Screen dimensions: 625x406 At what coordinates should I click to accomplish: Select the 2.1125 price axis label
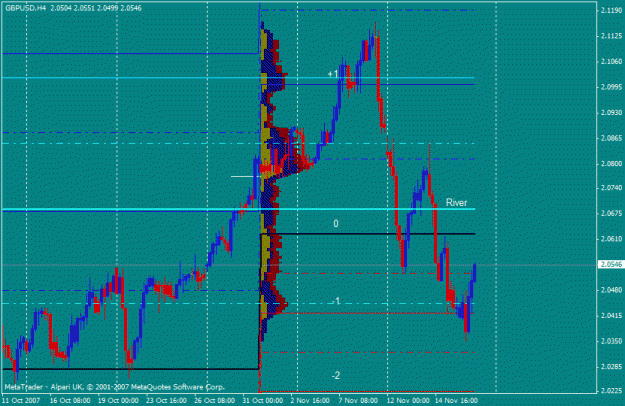tap(611, 36)
